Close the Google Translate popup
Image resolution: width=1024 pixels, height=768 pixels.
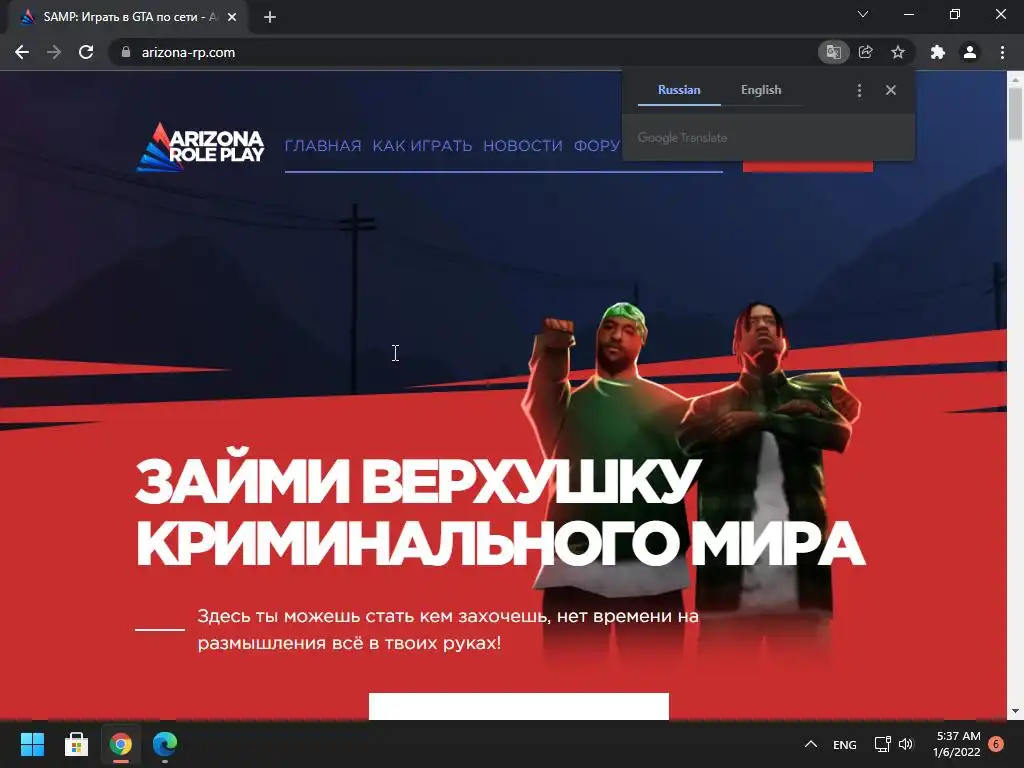click(891, 90)
